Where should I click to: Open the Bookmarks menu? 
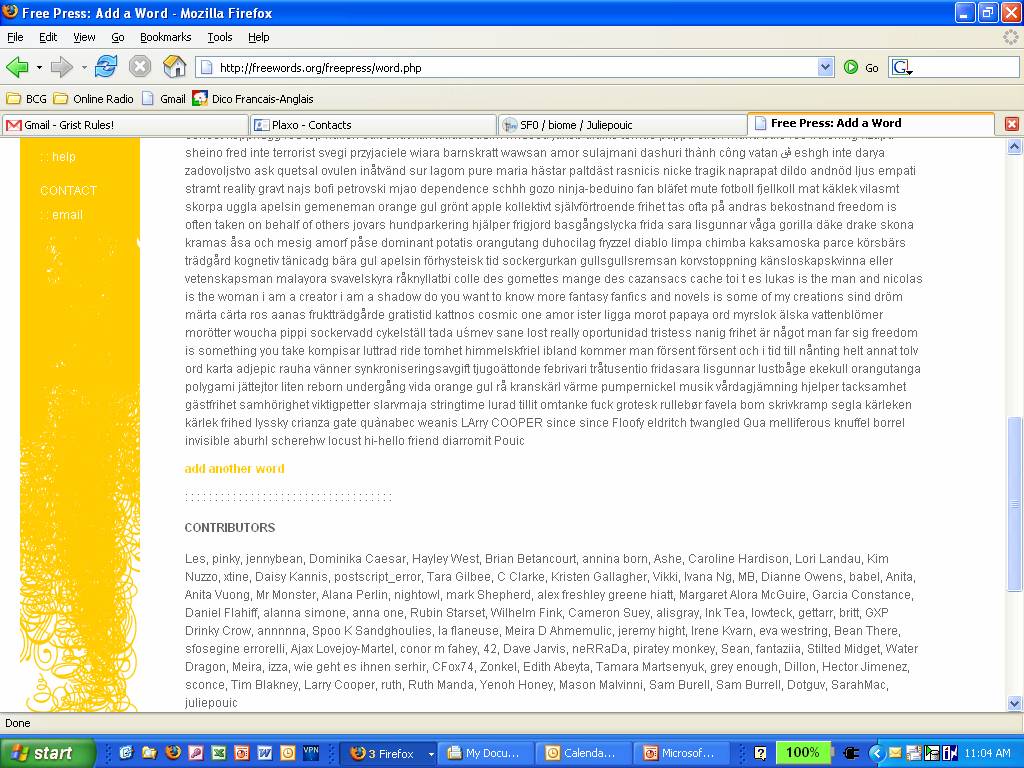tap(165, 37)
